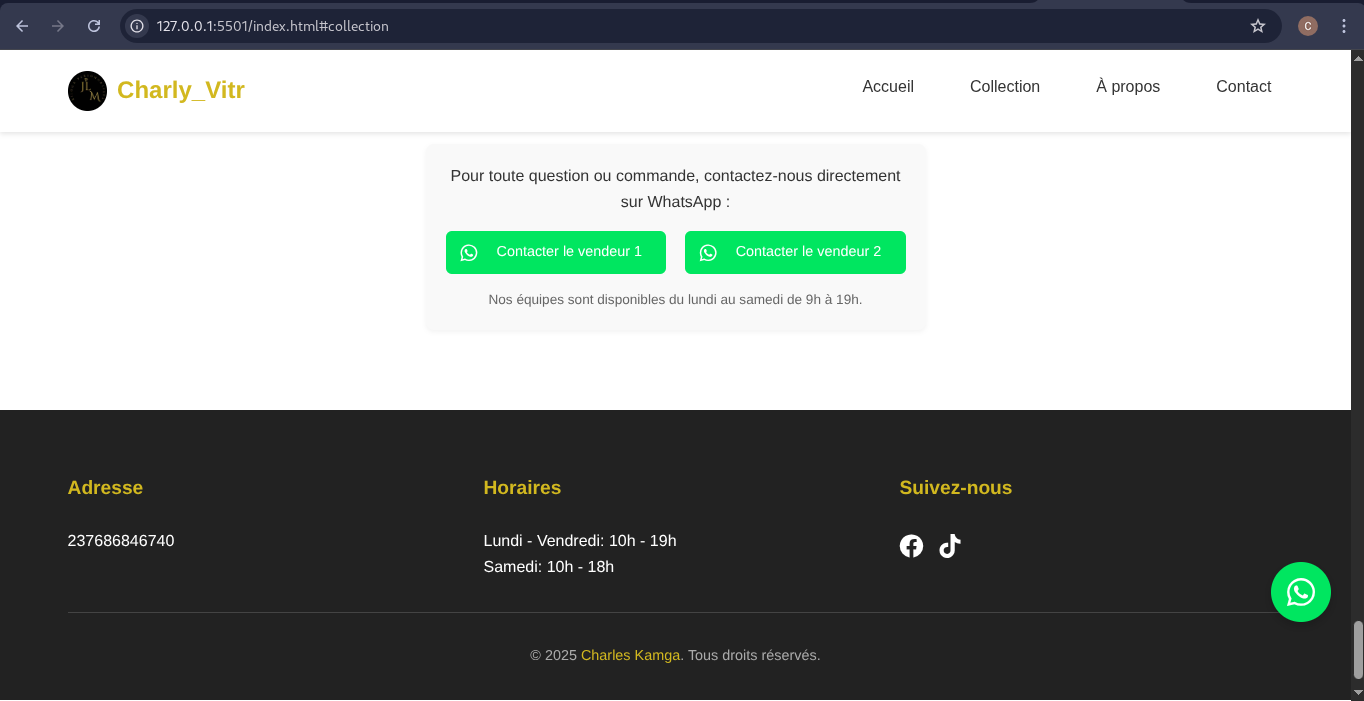Bookmark this page with the star icon
Image resolution: width=1364 pixels, height=701 pixels.
[x=1258, y=26]
